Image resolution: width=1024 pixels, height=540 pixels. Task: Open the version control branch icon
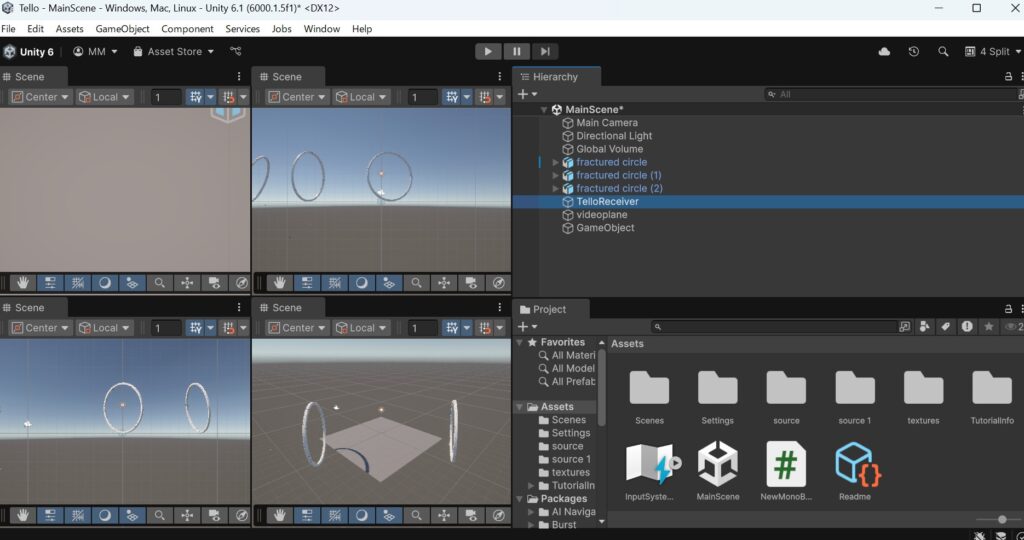coord(235,51)
